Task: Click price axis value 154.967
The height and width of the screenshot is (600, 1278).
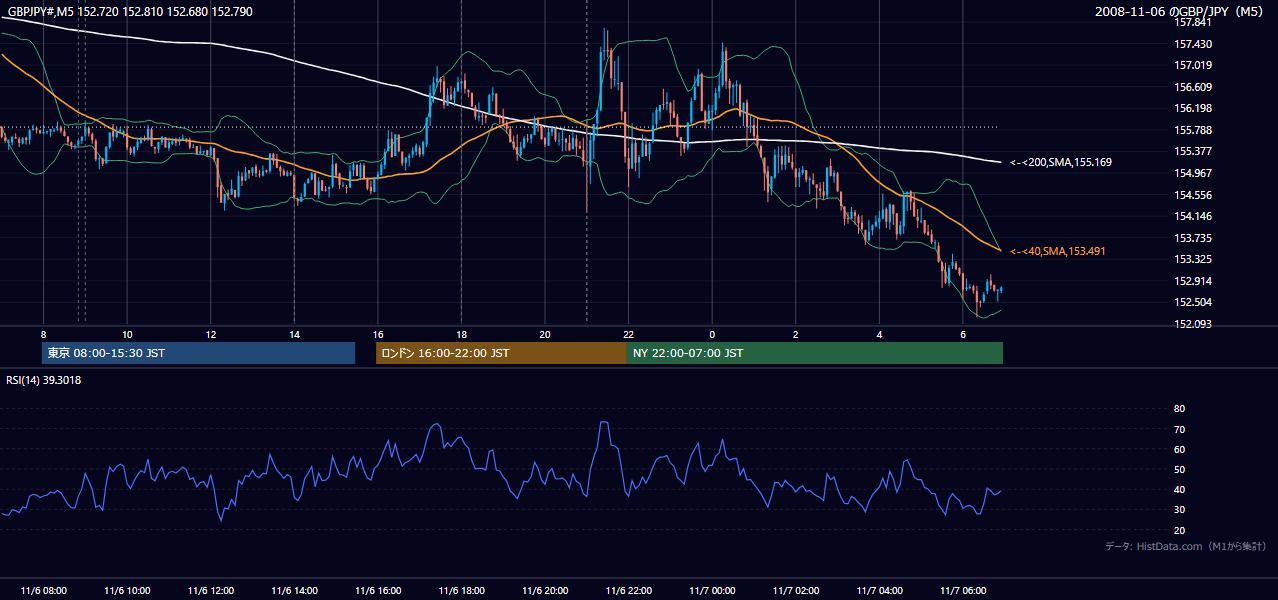Action: point(1193,173)
